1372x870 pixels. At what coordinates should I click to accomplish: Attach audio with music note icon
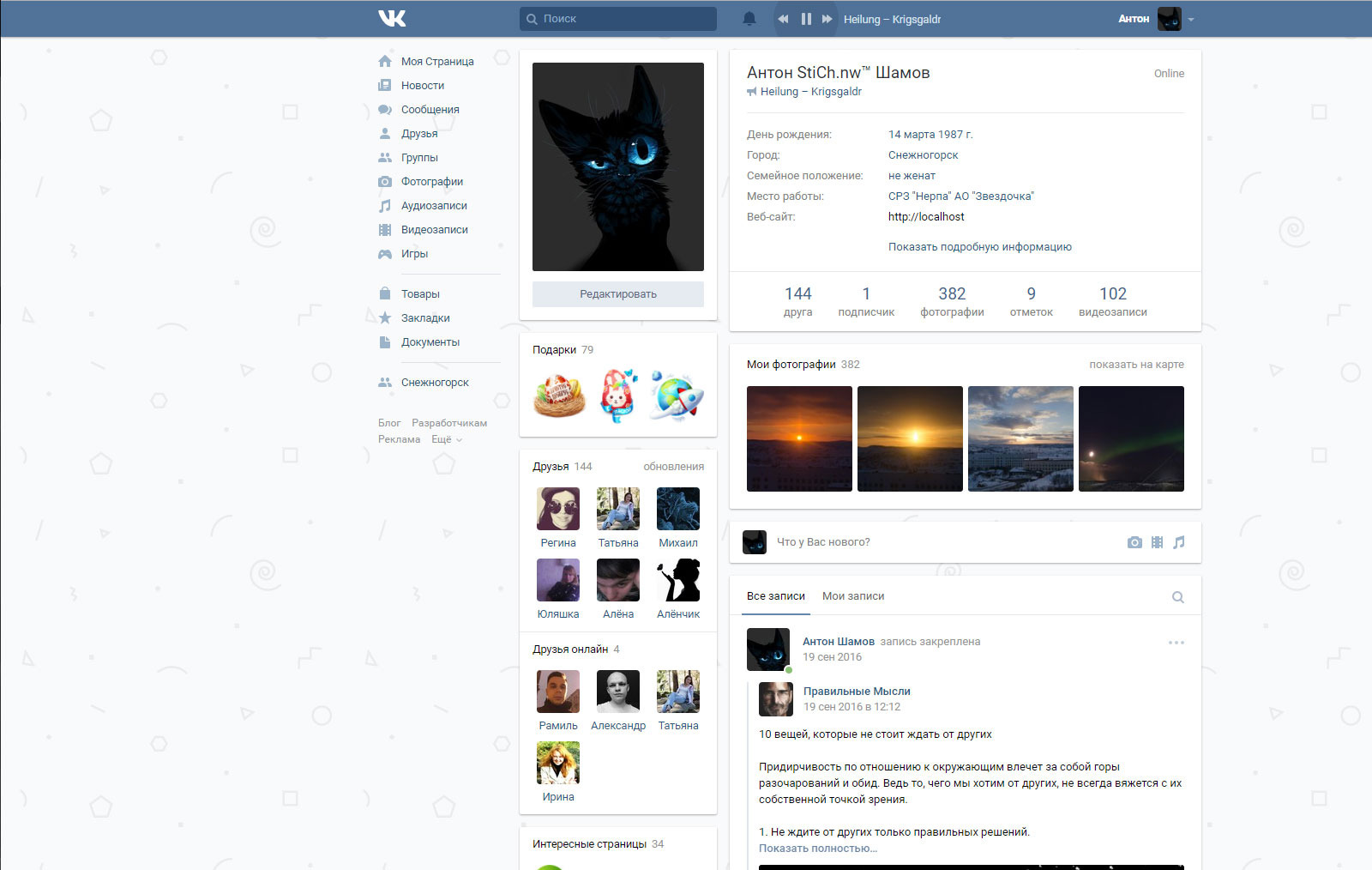pos(1179,542)
